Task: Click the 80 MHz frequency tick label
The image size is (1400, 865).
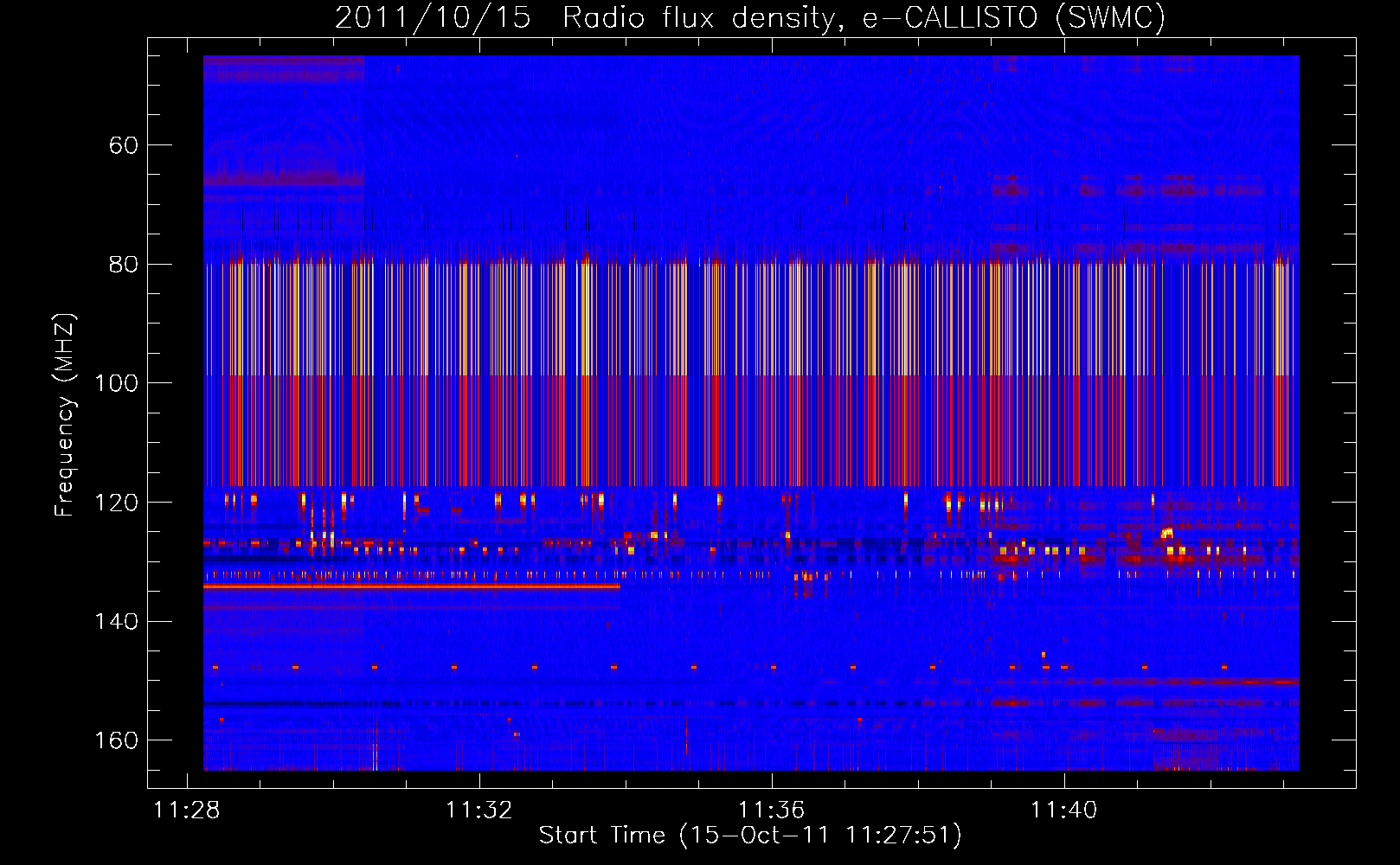Action: (x=124, y=264)
